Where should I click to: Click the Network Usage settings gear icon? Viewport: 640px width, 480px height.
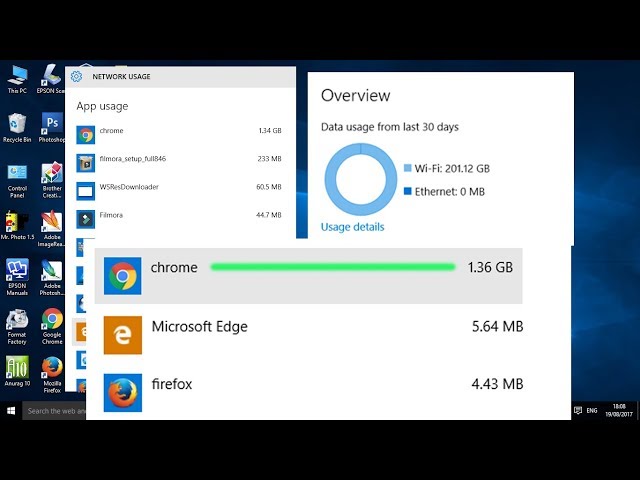76,76
